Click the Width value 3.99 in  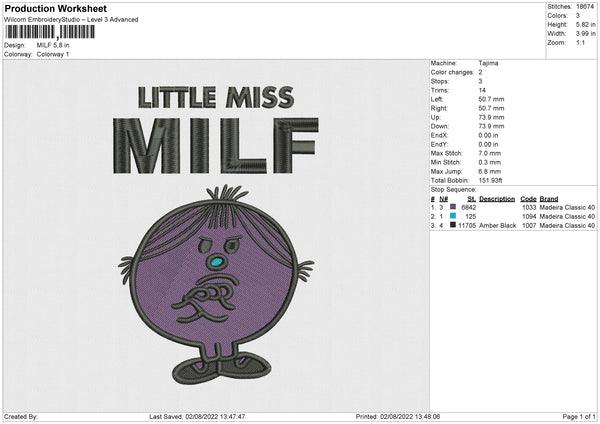585,34
